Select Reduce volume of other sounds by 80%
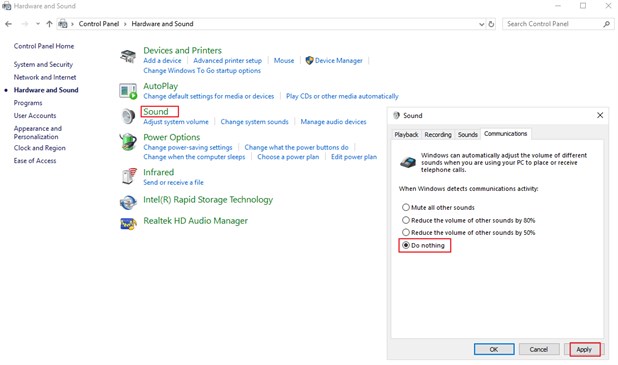Image resolution: width=618 pixels, height=365 pixels. click(x=468, y=220)
